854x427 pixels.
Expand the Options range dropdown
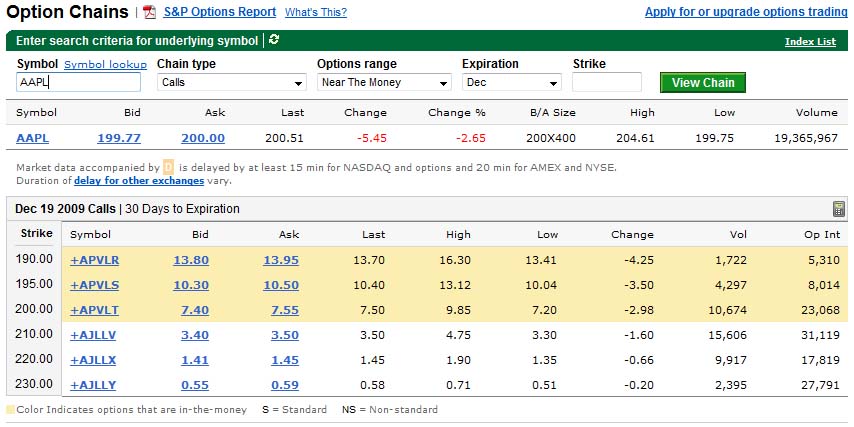click(385, 83)
